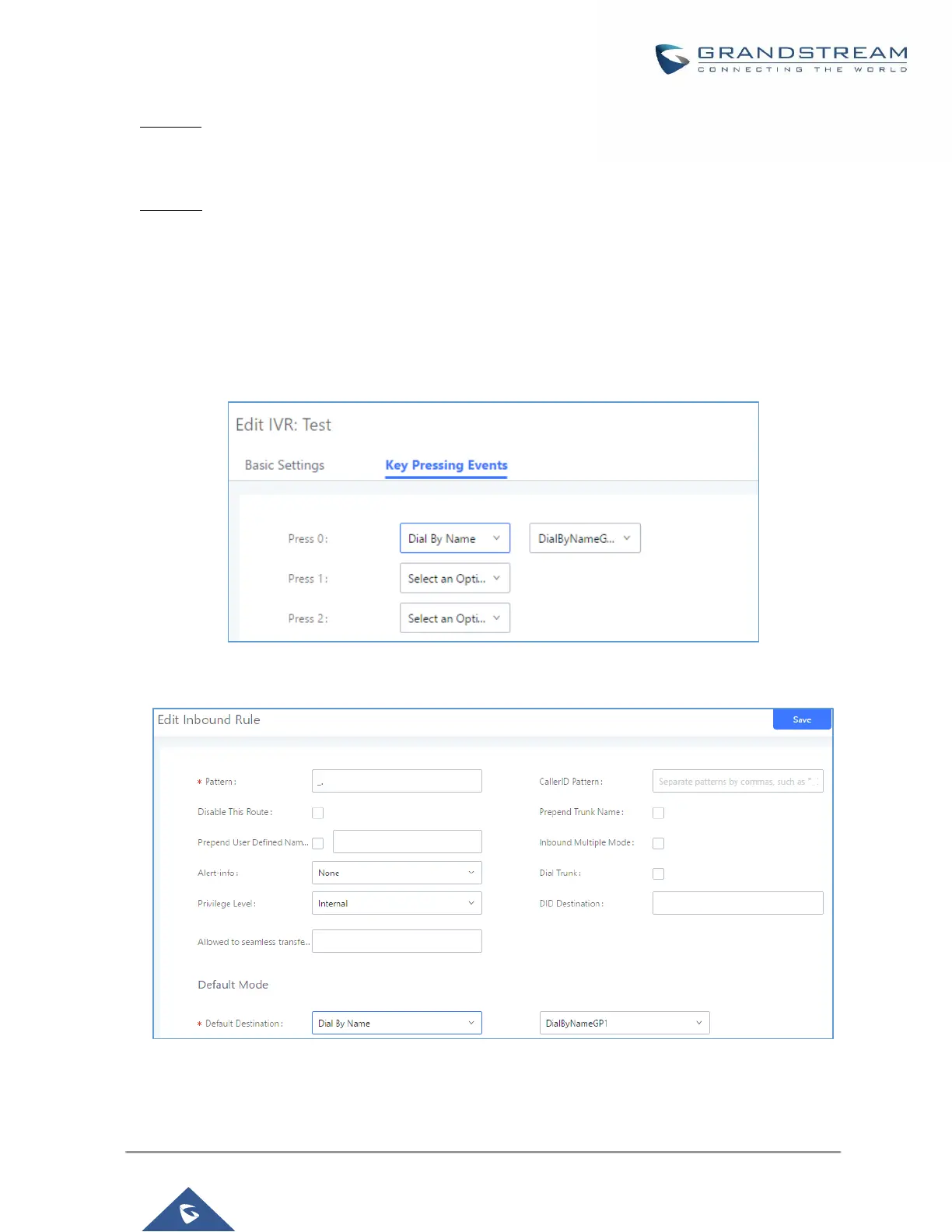Open the Press 1 option dropdown
This screenshot has width=952, height=1232.
point(455,578)
